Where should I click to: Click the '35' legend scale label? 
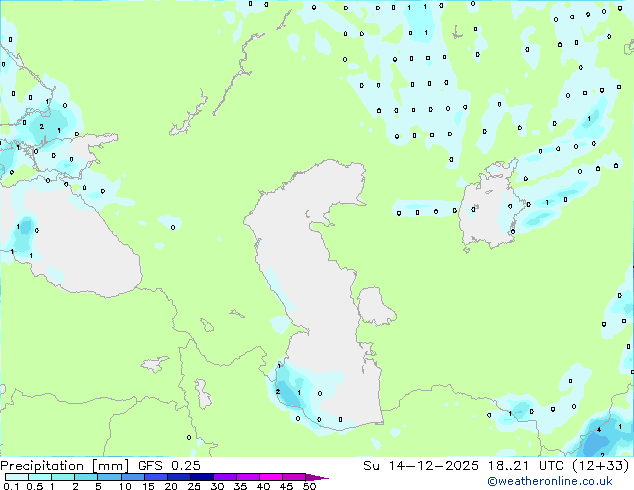pyautogui.click(x=240, y=486)
